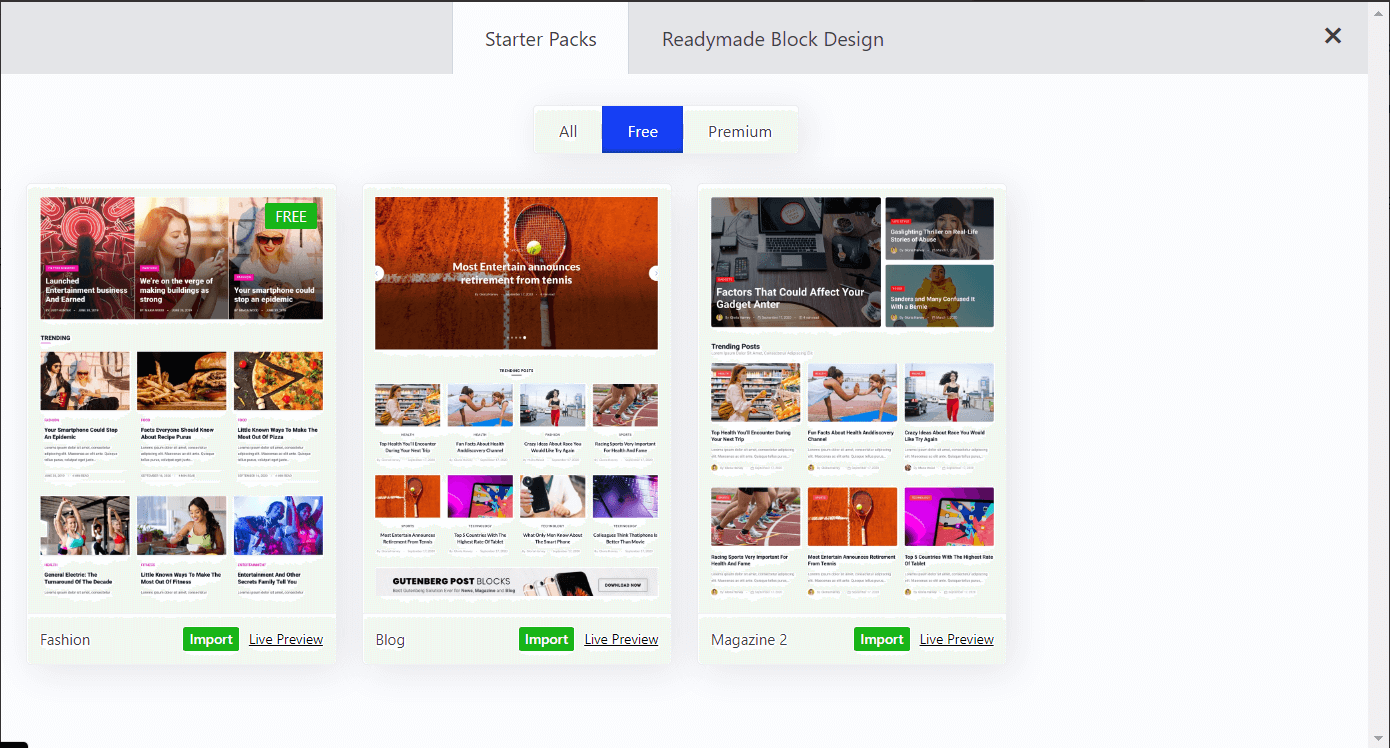Filter templates by Premium

click(739, 131)
